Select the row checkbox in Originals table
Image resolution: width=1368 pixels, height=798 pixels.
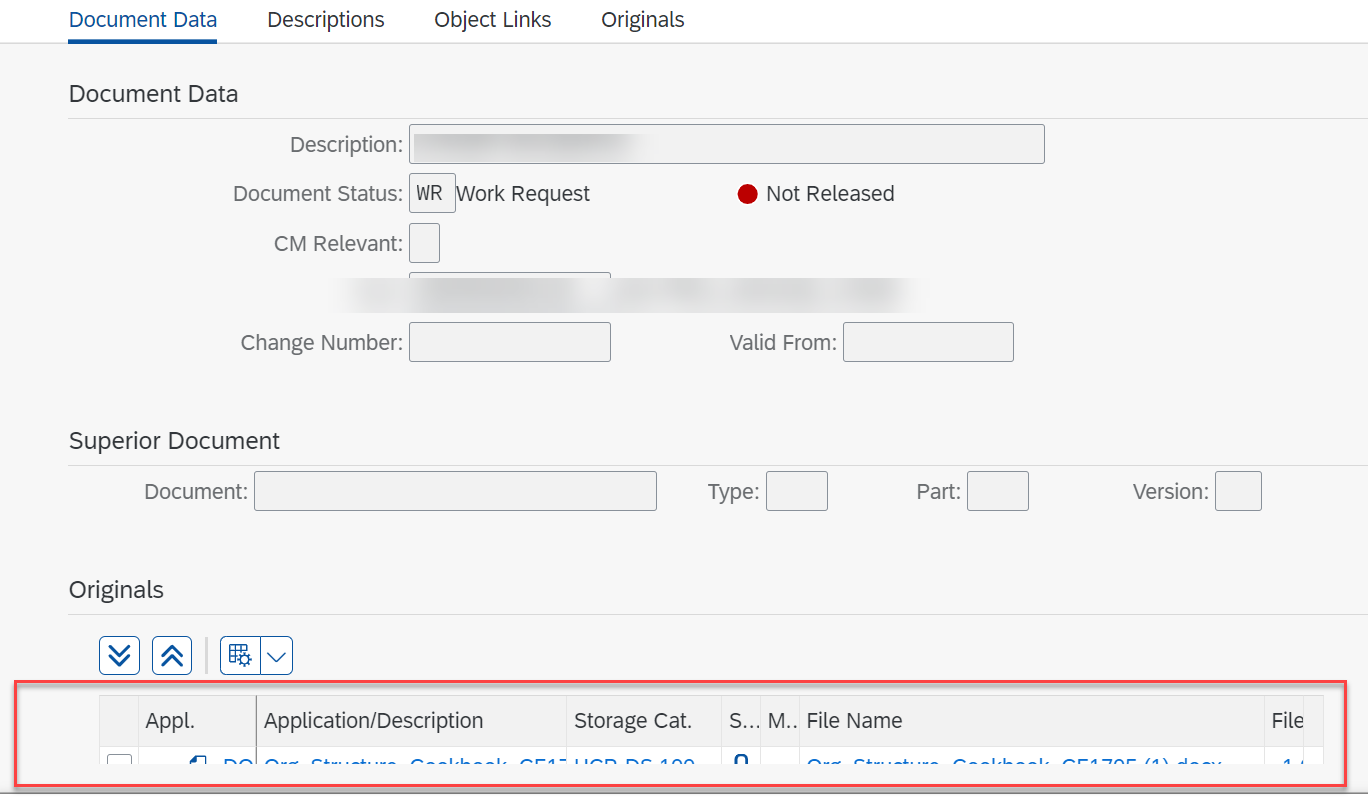pos(119,761)
